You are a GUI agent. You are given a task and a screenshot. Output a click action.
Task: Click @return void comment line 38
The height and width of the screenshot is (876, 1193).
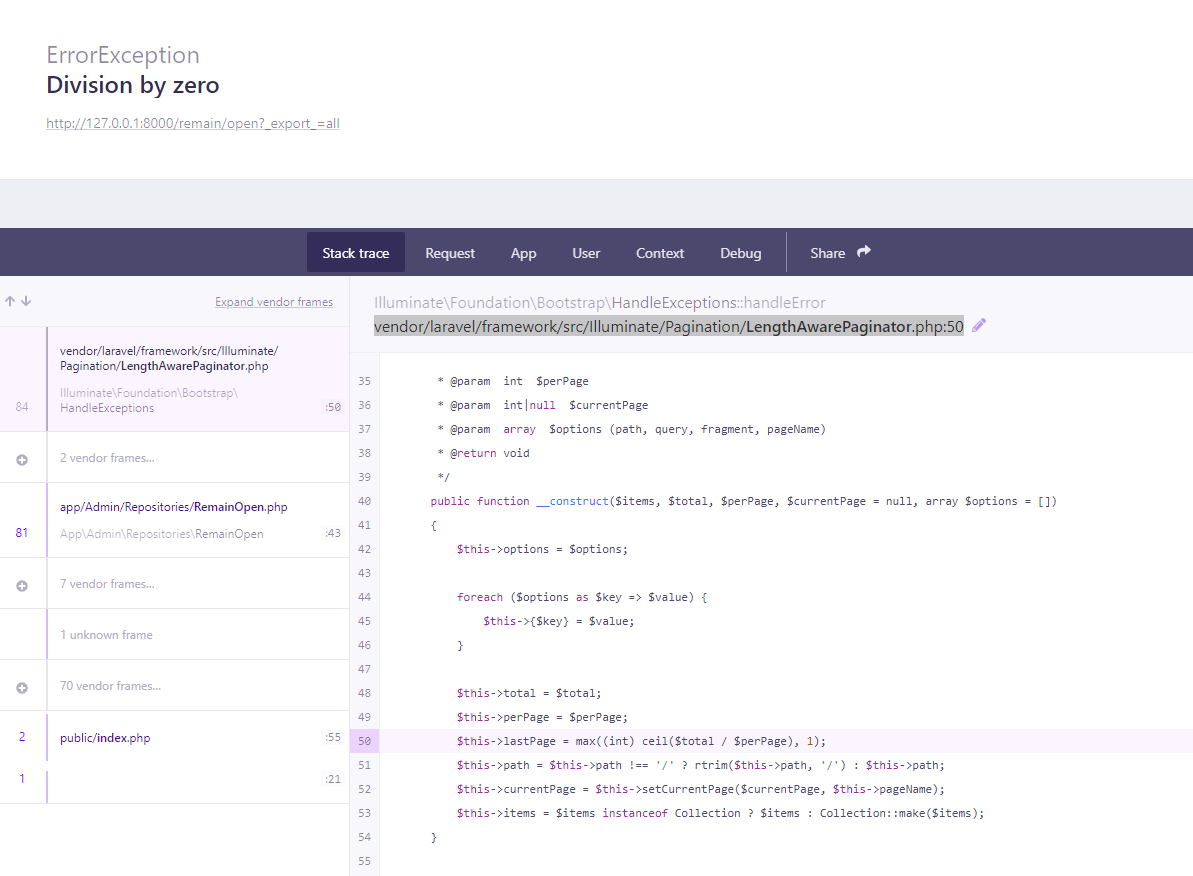[x=483, y=454]
